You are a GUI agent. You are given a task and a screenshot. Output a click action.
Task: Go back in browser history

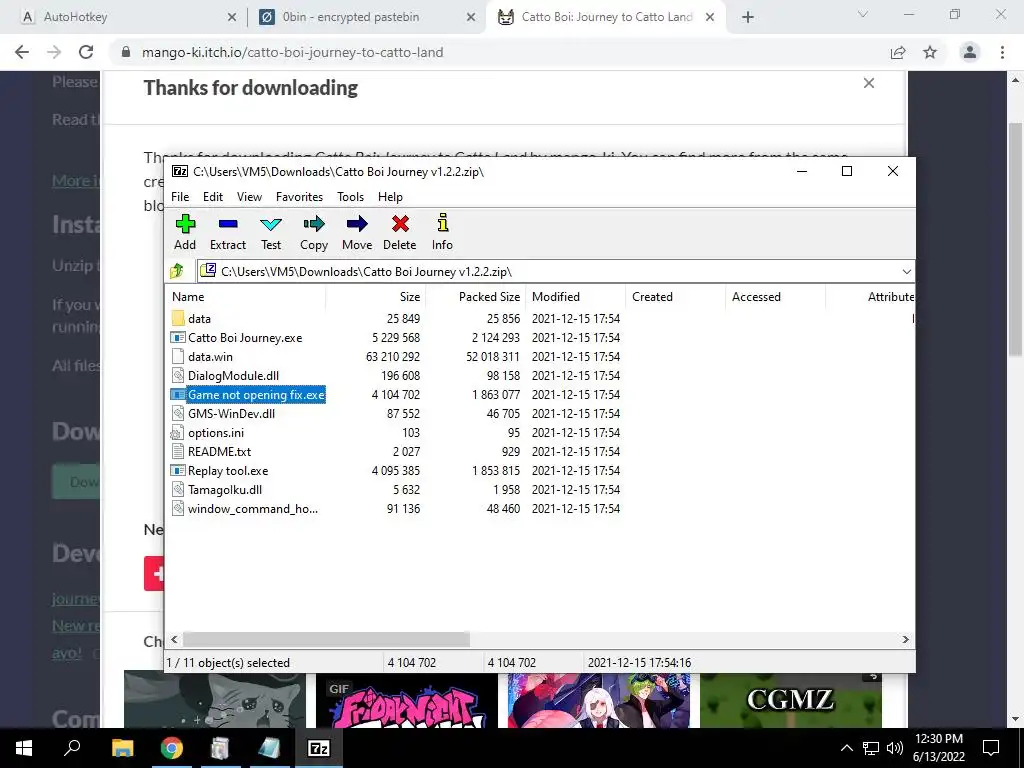pyautogui.click(x=22, y=52)
